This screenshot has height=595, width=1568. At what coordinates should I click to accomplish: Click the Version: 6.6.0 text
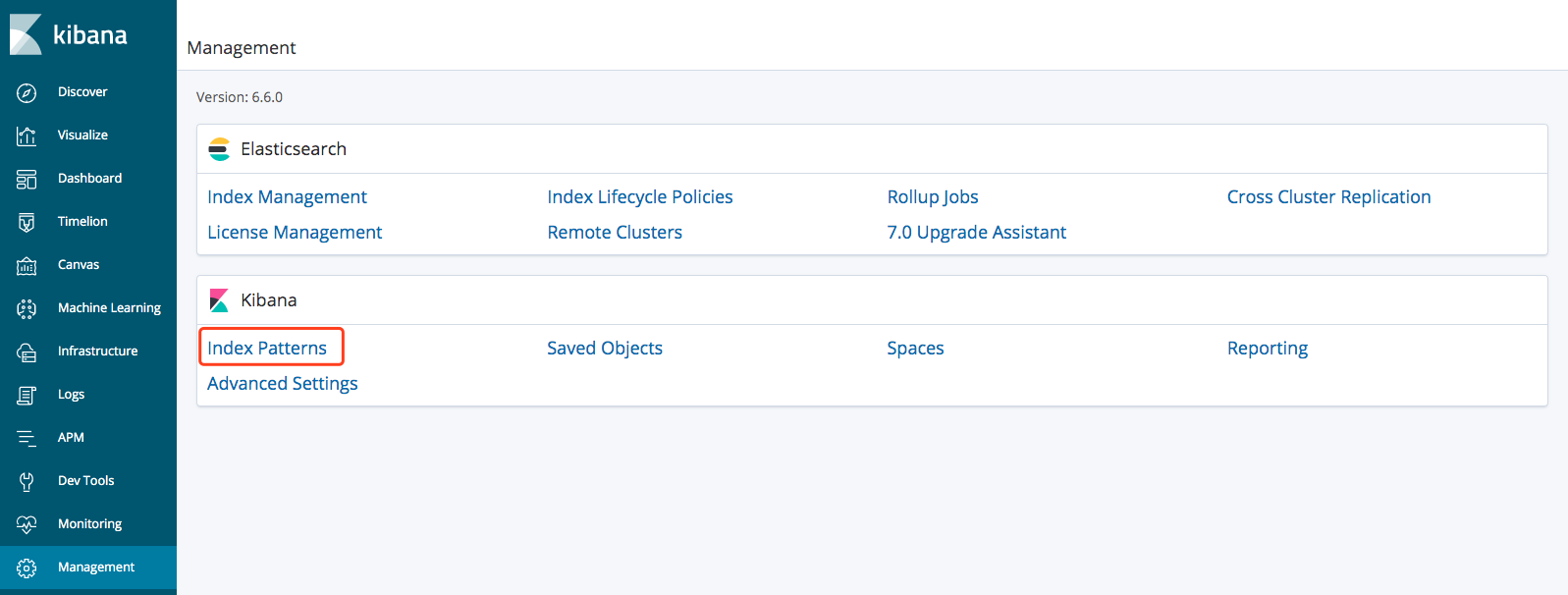point(240,97)
